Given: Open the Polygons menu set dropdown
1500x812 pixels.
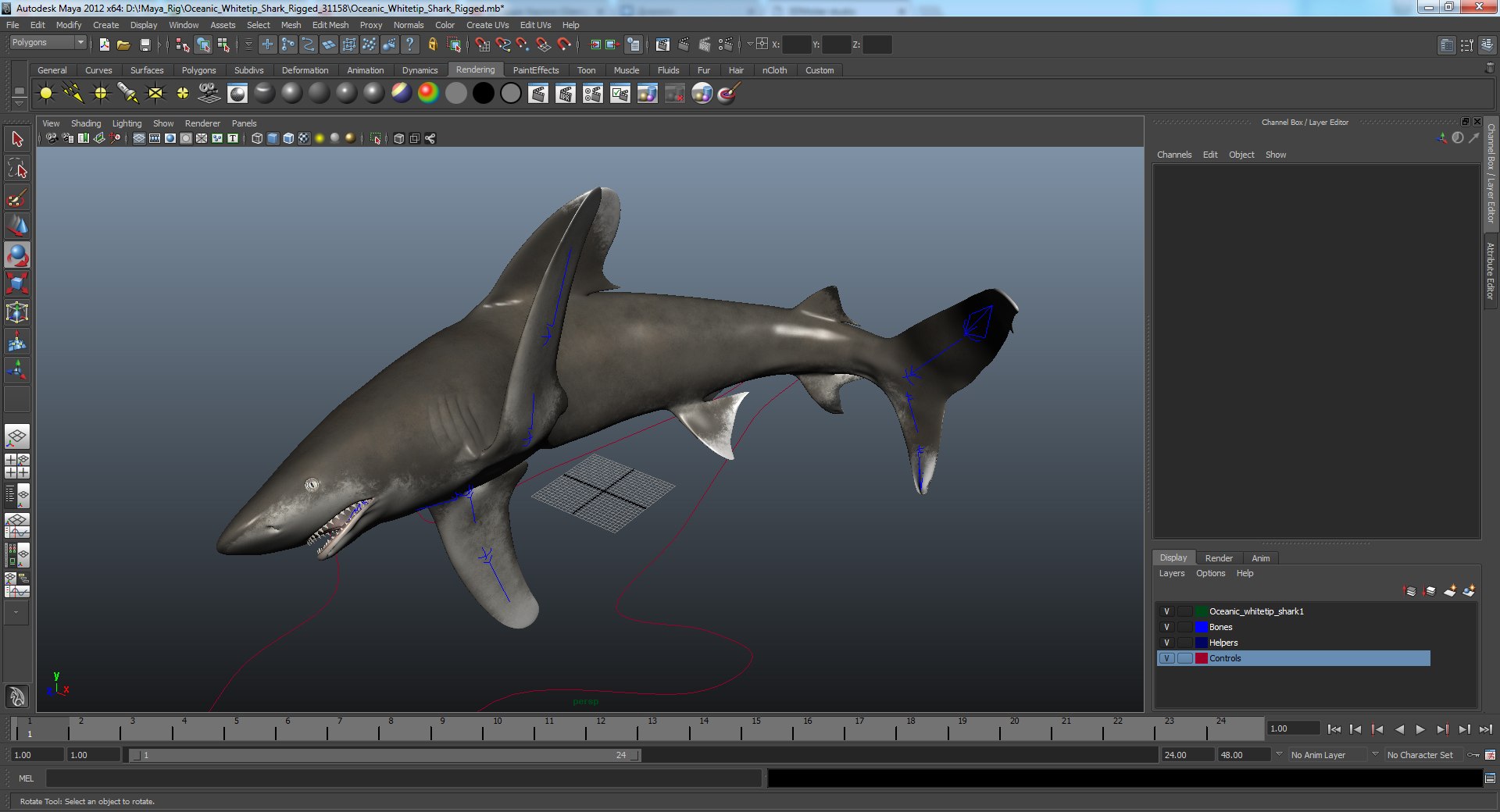Looking at the screenshot, I should pos(47,43).
